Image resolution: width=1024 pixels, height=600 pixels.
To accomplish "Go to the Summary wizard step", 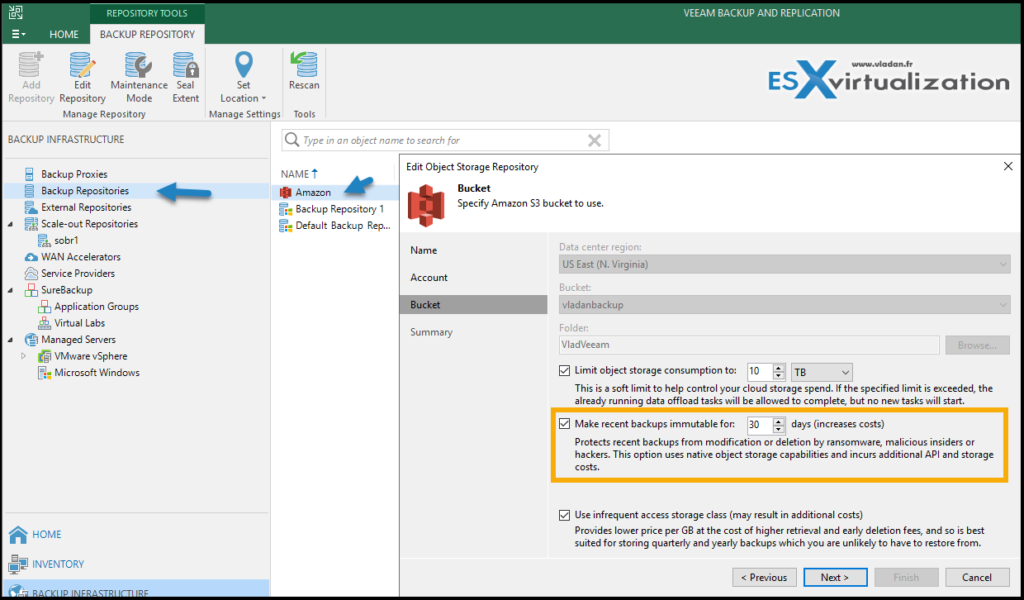I will (431, 332).
